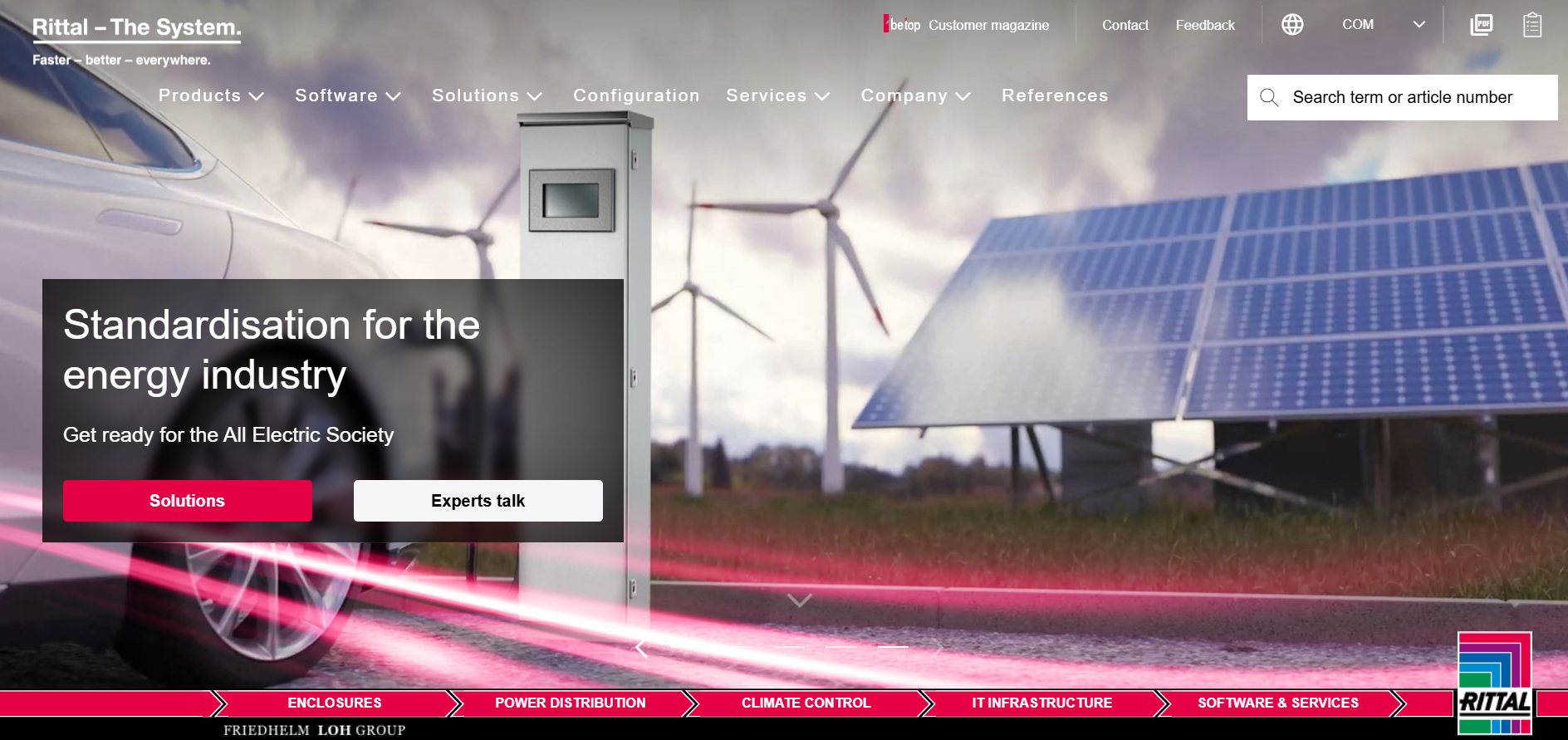This screenshot has width=1568, height=740.
Task: Expand the Products menu
Action: [211, 96]
